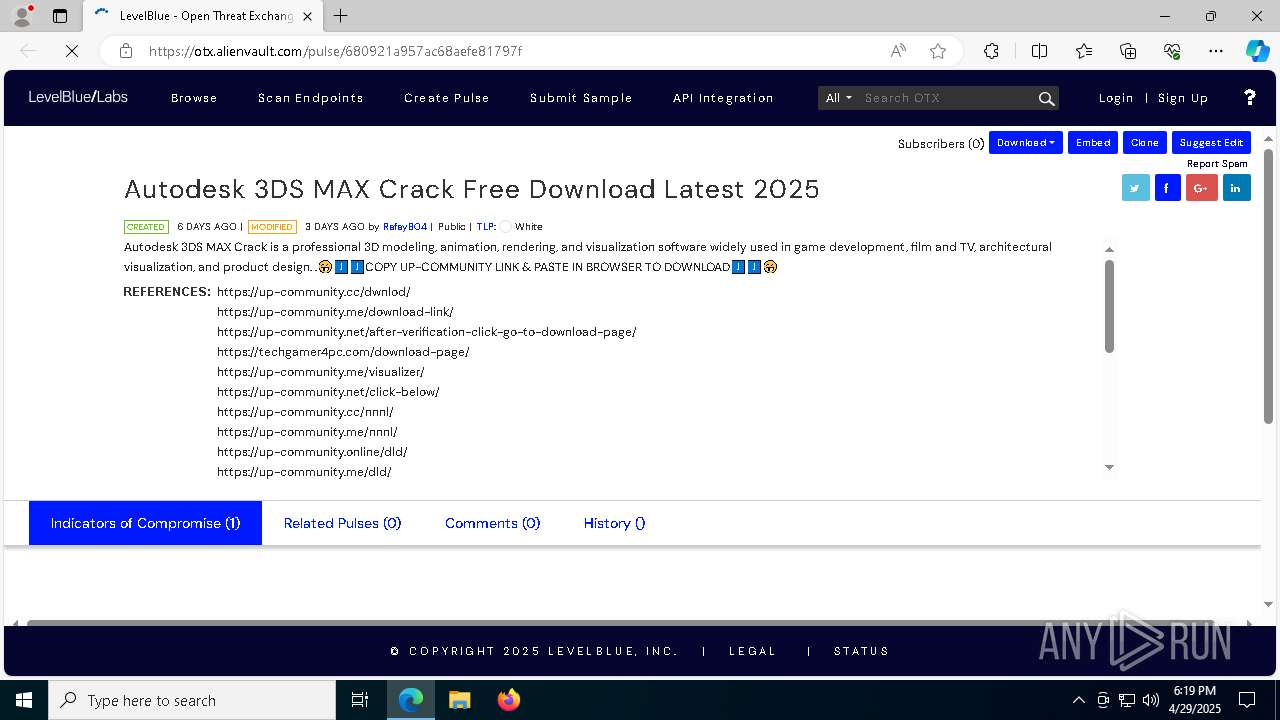This screenshot has height=720, width=1280.
Task: Open Scan Endpoints page
Action: pyautogui.click(x=311, y=98)
